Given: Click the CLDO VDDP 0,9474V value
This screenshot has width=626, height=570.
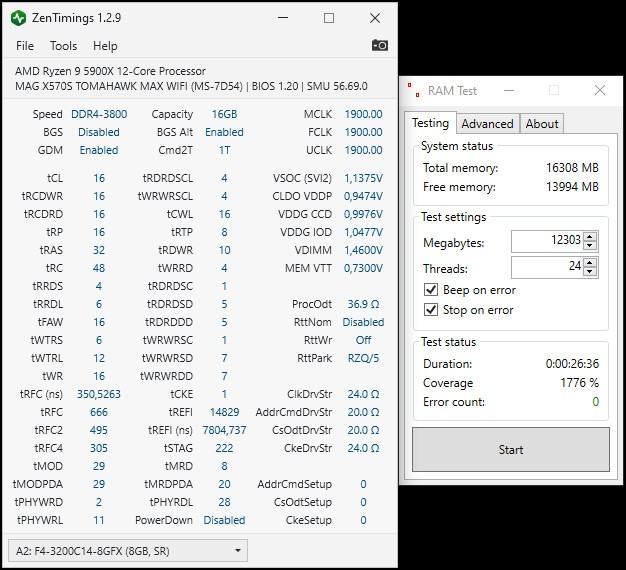Looking at the screenshot, I should click(363, 196).
